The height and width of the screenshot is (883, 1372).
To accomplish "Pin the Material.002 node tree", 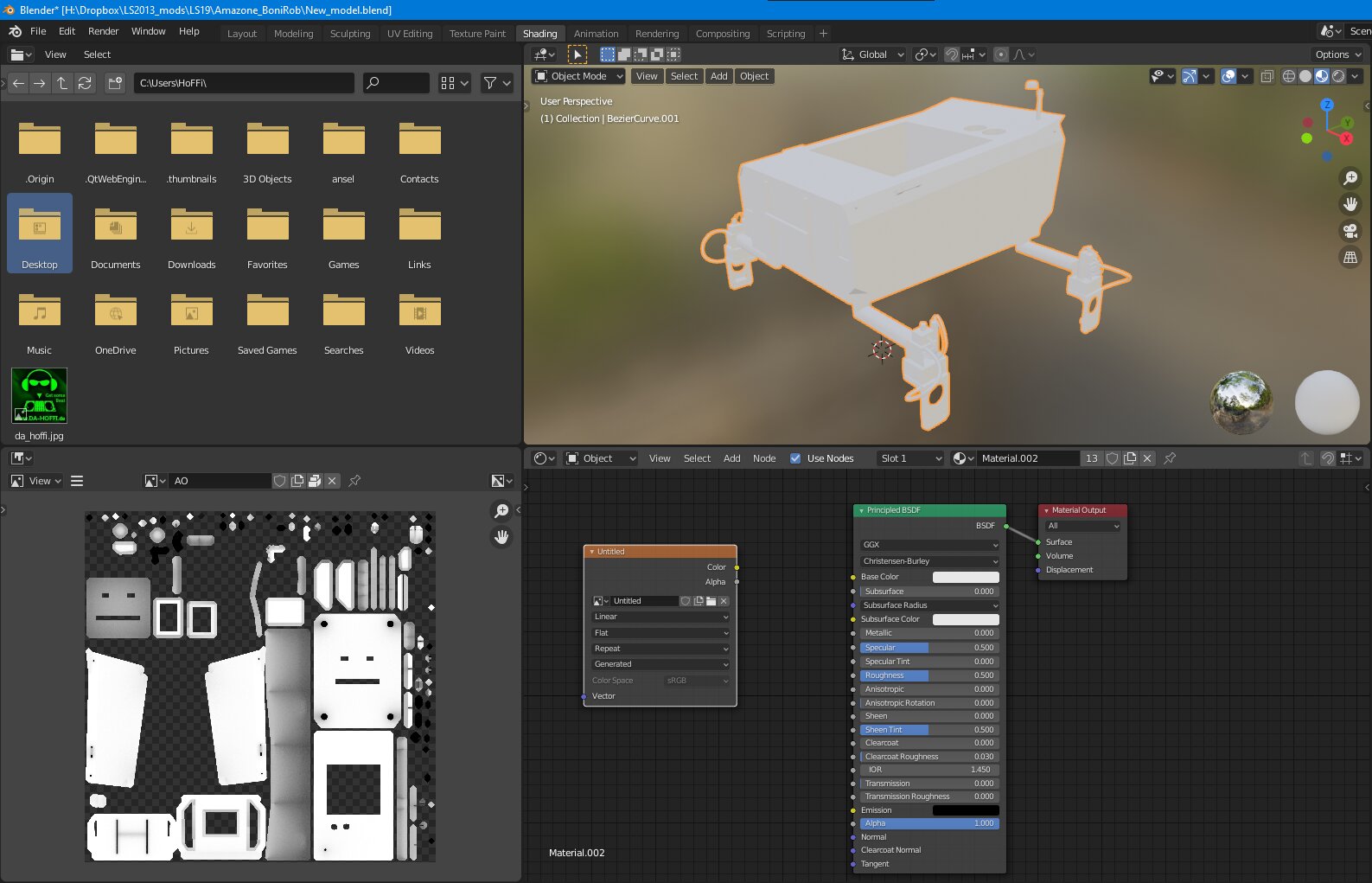I will tap(1170, 458).
